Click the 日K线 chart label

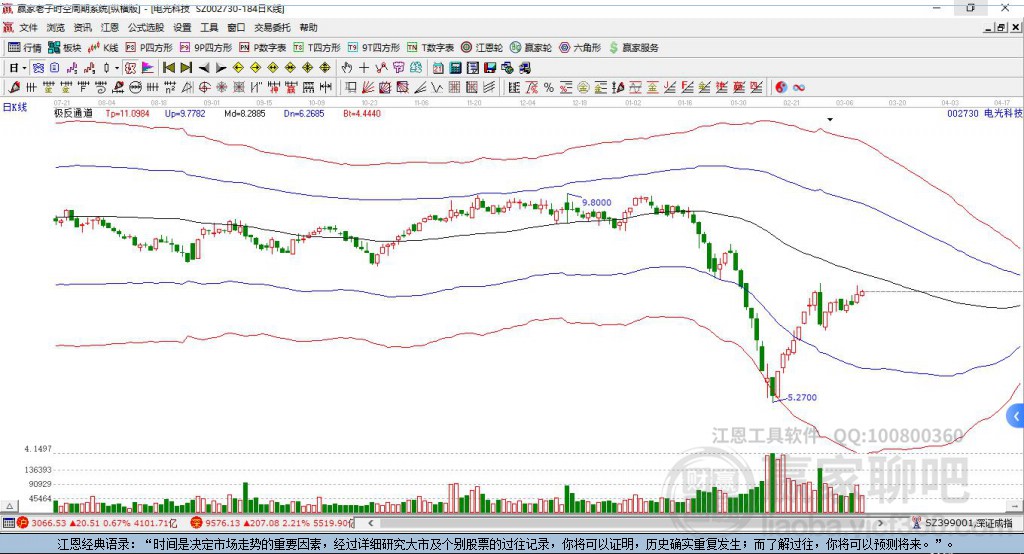tap(15, 107)
